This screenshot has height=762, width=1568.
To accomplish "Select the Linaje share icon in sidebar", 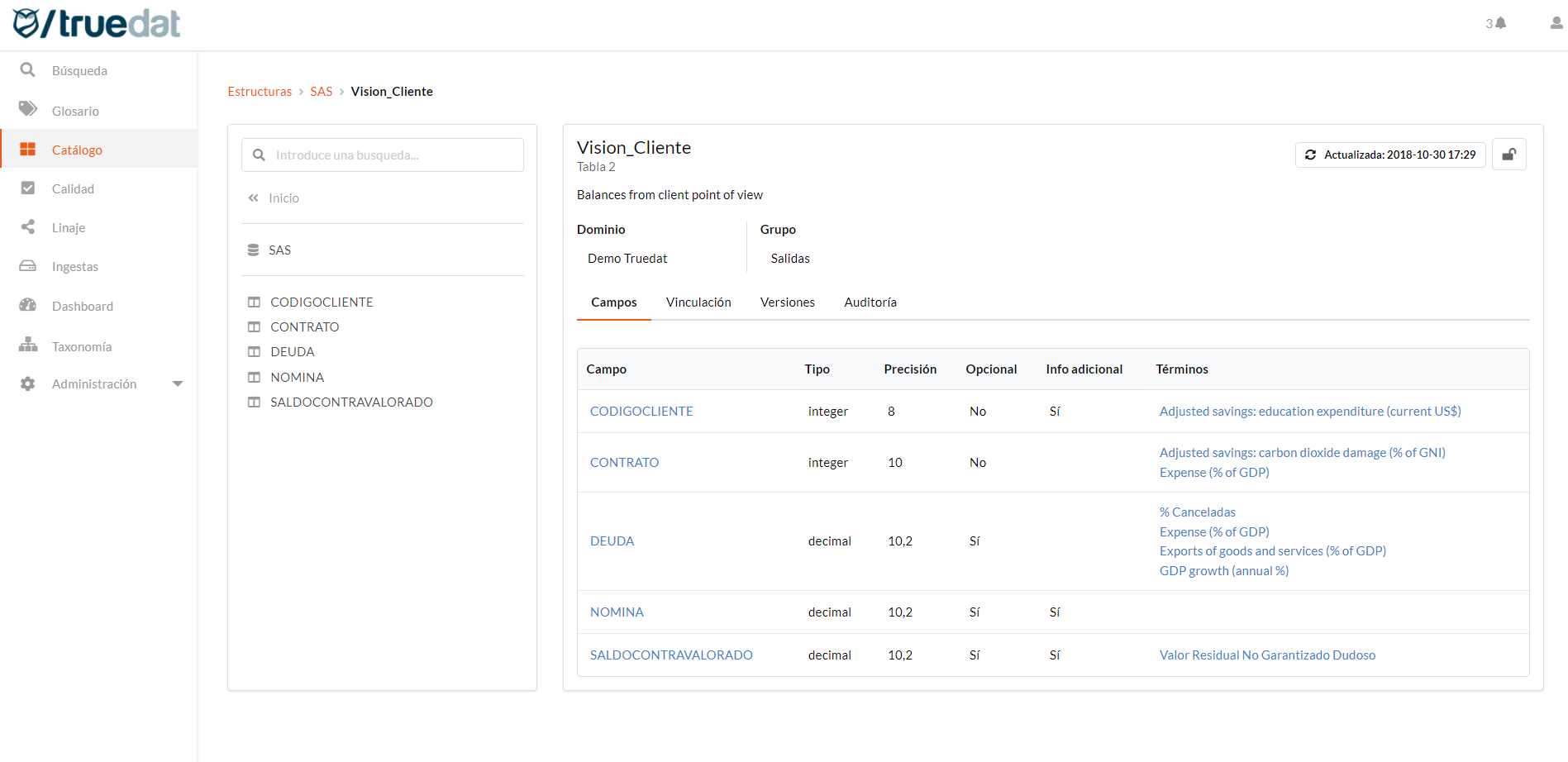I will (x=27, y=227).
